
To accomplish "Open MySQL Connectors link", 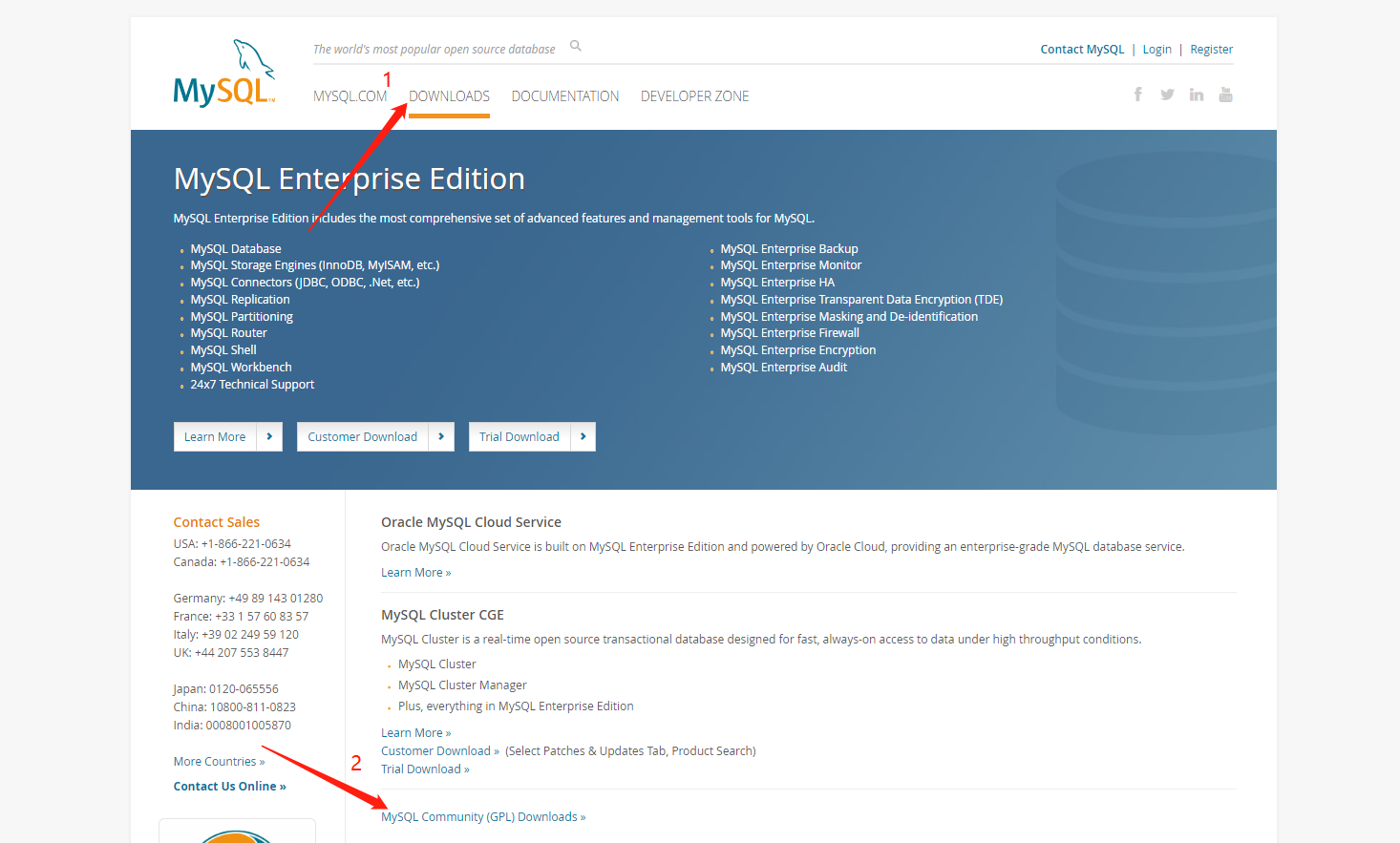I will click(x=305, y=283).
